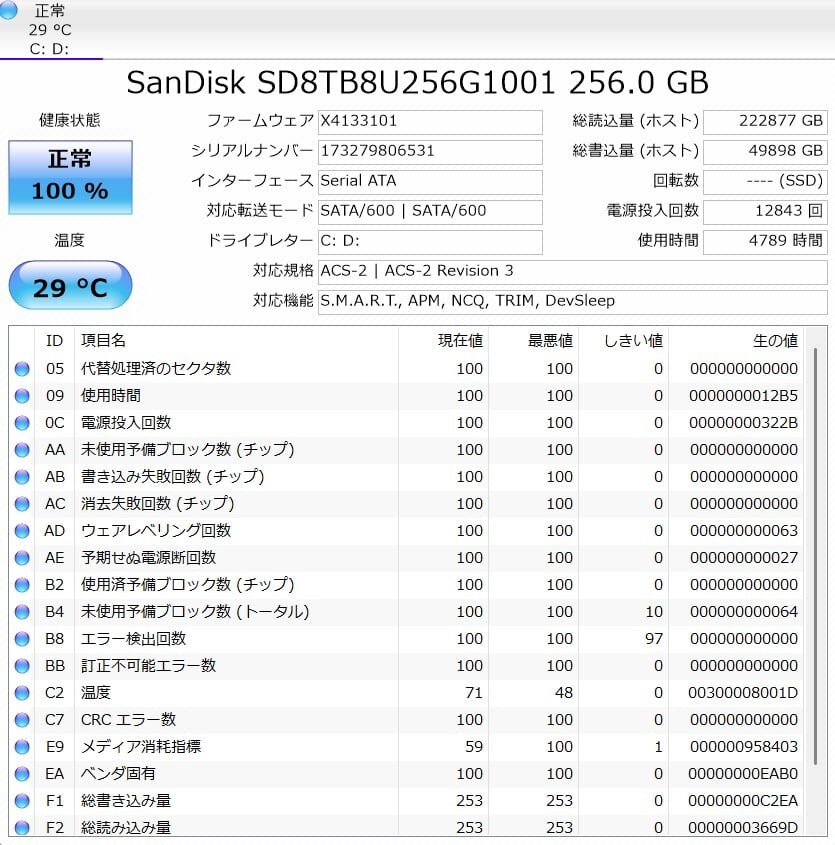The width and height of the screenshot is (835, 845).
Task: Click the ファームウェア field showing X4133101
Action: point(430,121)
